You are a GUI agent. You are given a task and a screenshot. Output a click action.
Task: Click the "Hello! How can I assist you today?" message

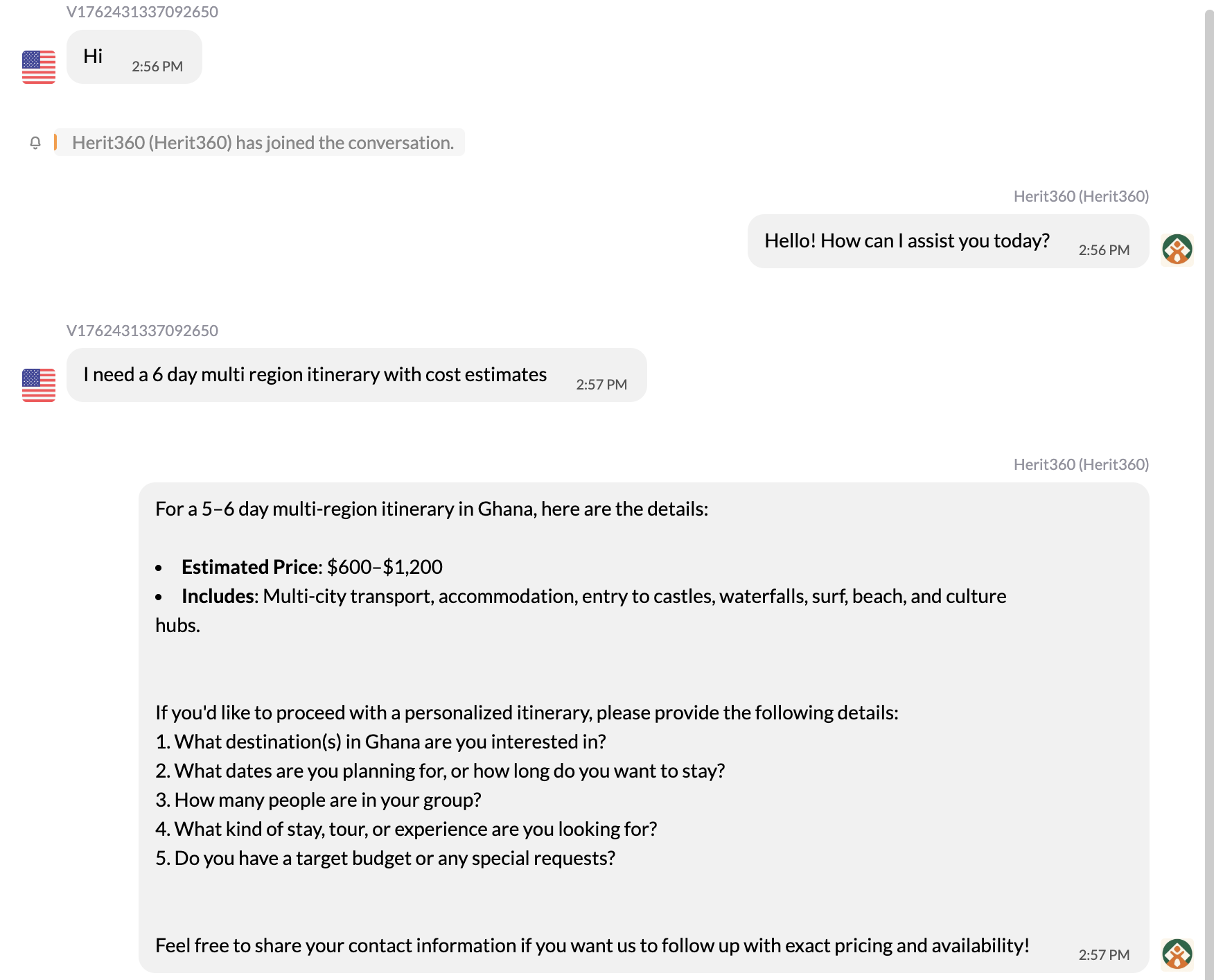[906, 241]
